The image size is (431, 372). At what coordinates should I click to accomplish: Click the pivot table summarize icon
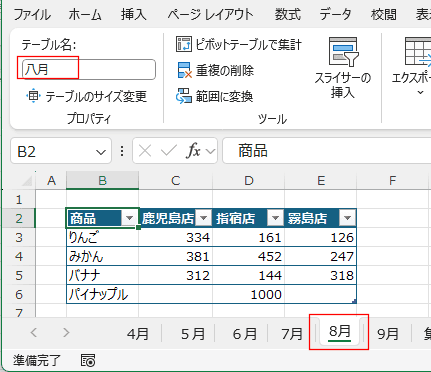click(x=184, y=44)
